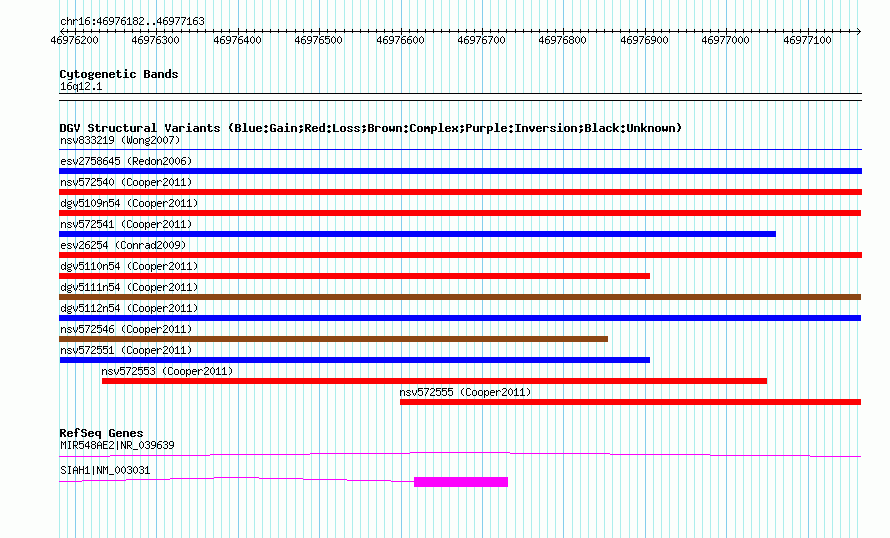Image resolution: width=890 pixels, height=538 pixels.
Task: Click the 46977100 ruler coordinate
Action: (807, 40)
